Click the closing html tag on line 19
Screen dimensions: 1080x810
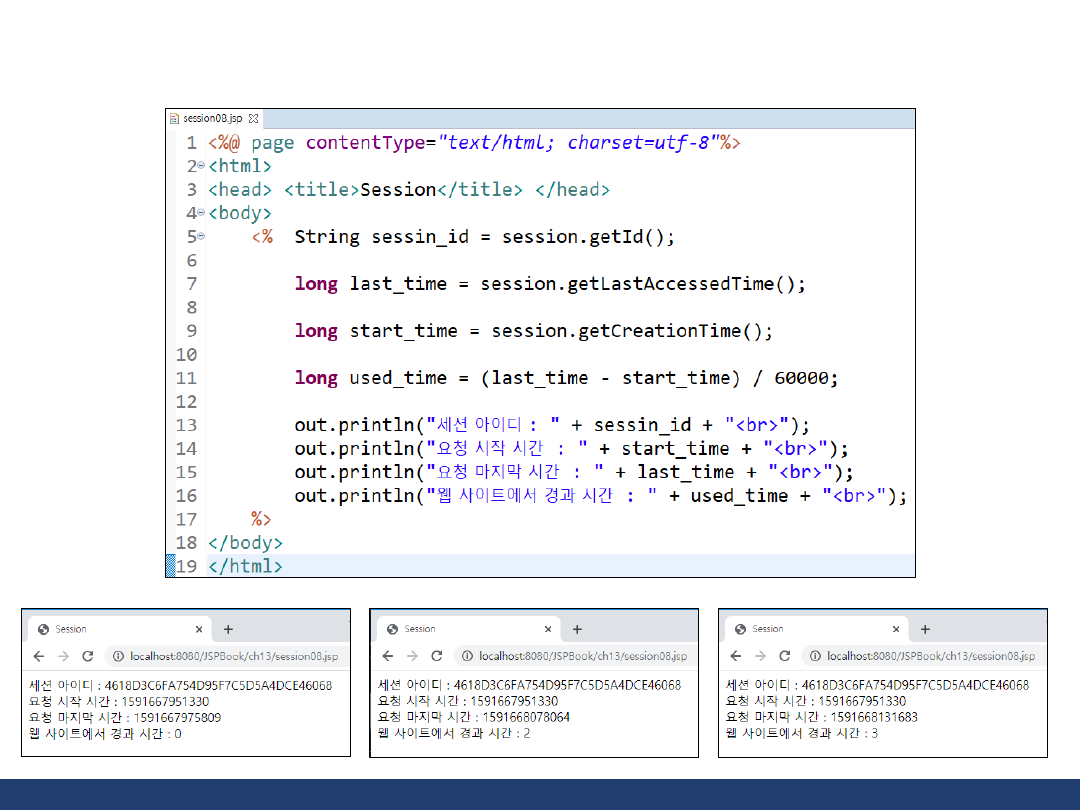coord(245,567)
